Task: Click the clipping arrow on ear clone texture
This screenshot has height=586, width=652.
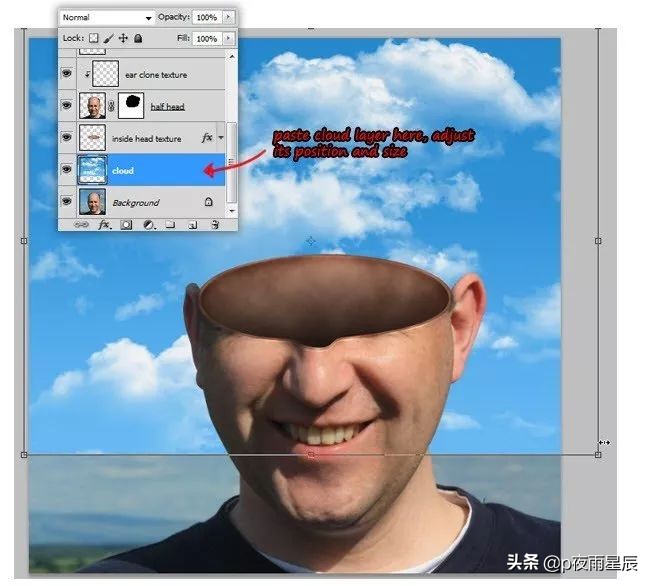Action: pyautogui.click(x=87, y=74)
